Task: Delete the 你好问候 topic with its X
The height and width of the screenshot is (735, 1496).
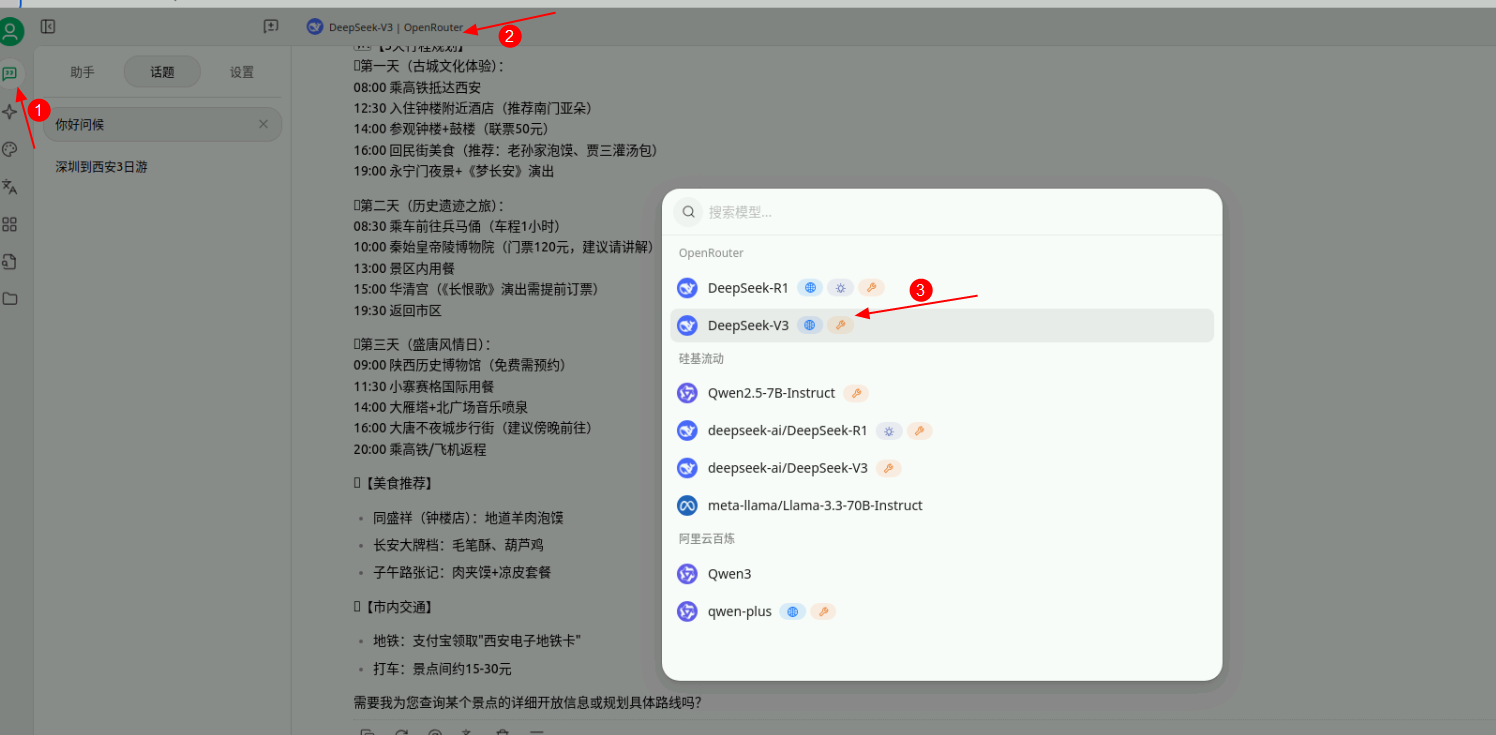Action: click(264, 124)
